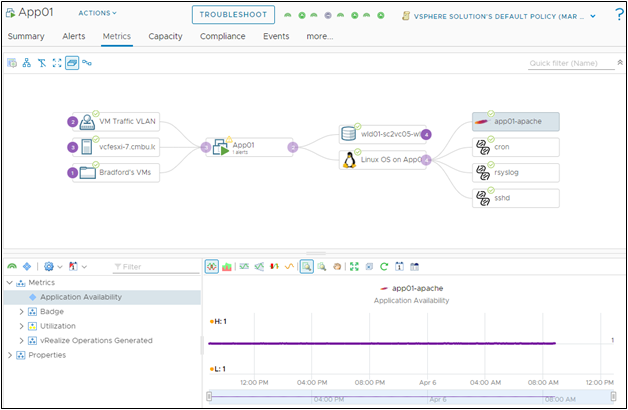Switch to the Summary tab
The height and width of the screenshot is (410, 628).
click(x=26, y=36)
